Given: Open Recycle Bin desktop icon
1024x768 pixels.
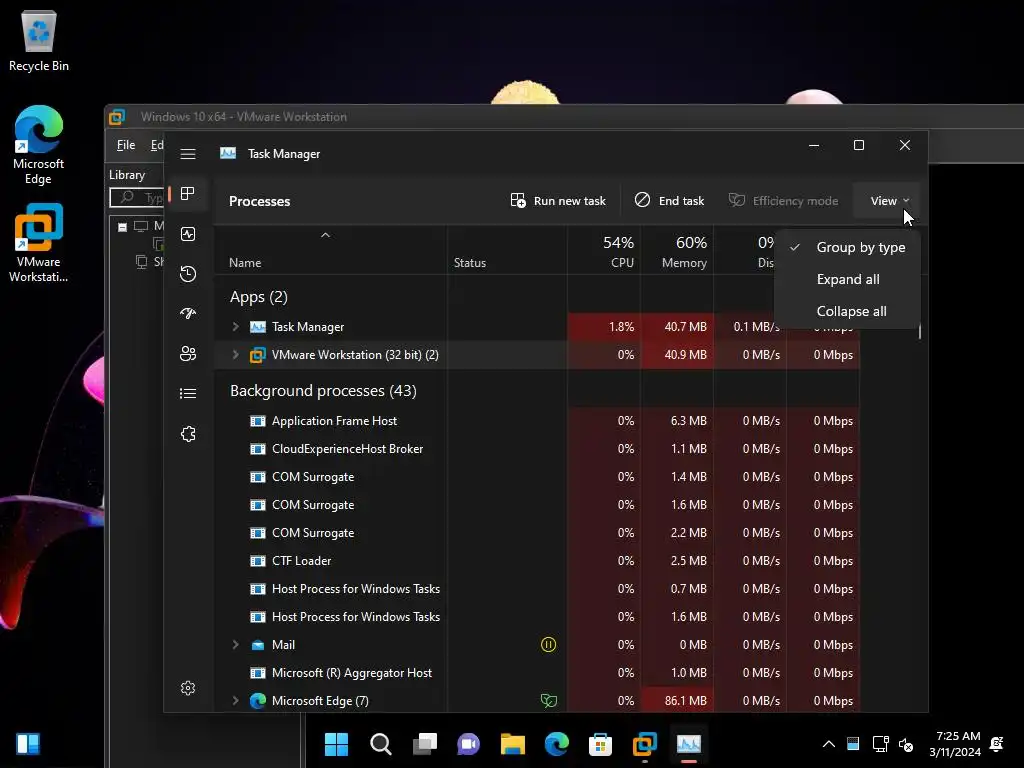Looking at the screenshot, I should point(39,40).
